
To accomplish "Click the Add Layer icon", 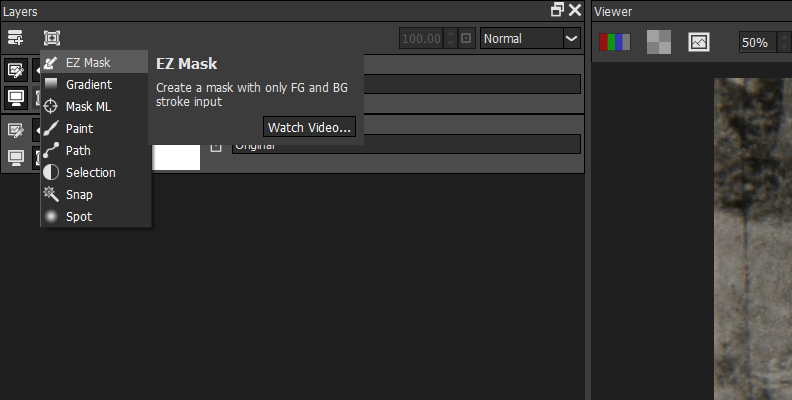I will click(x=15, y=38).
